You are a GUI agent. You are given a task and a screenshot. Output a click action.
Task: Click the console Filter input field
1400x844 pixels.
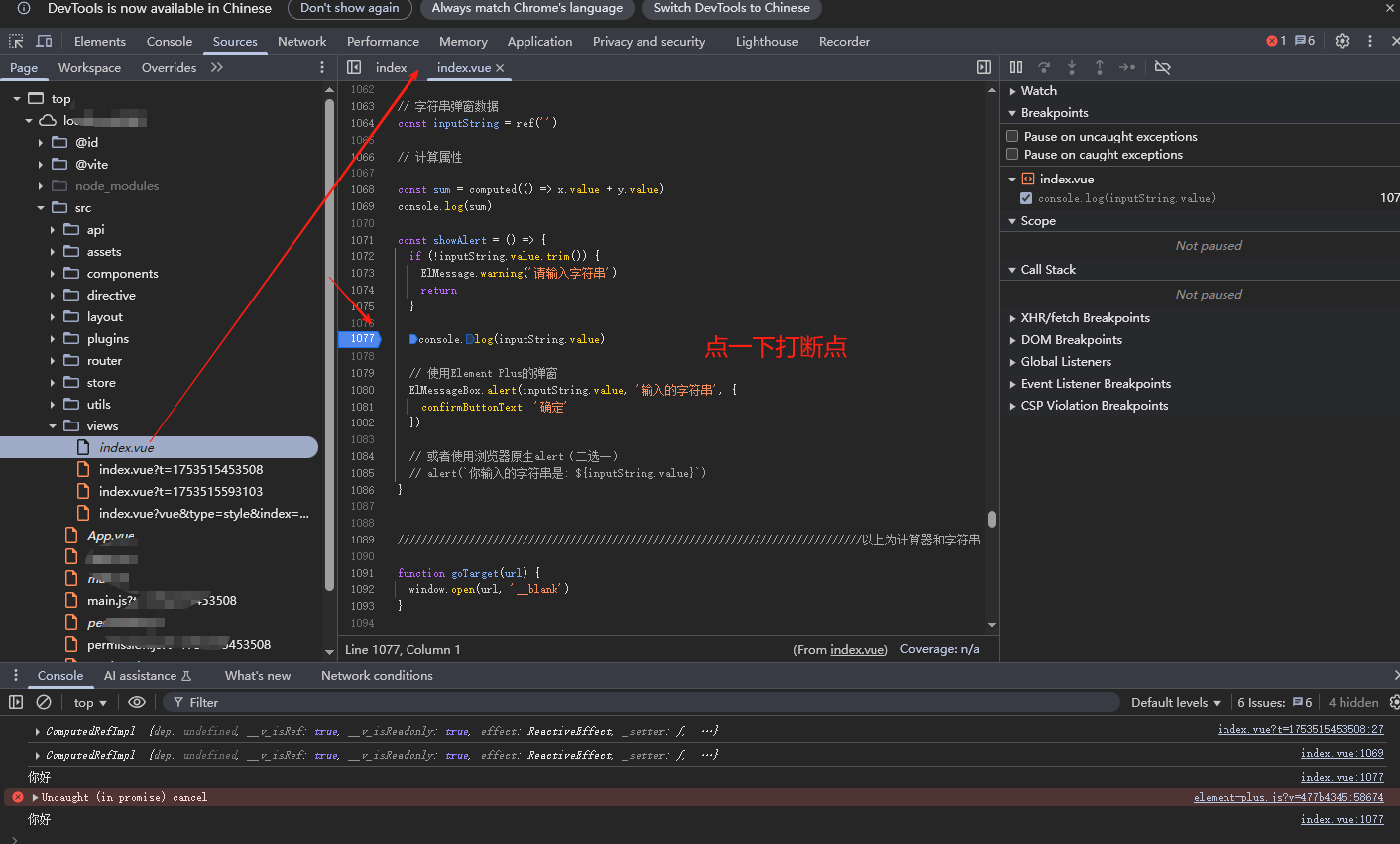coord(641,702)
